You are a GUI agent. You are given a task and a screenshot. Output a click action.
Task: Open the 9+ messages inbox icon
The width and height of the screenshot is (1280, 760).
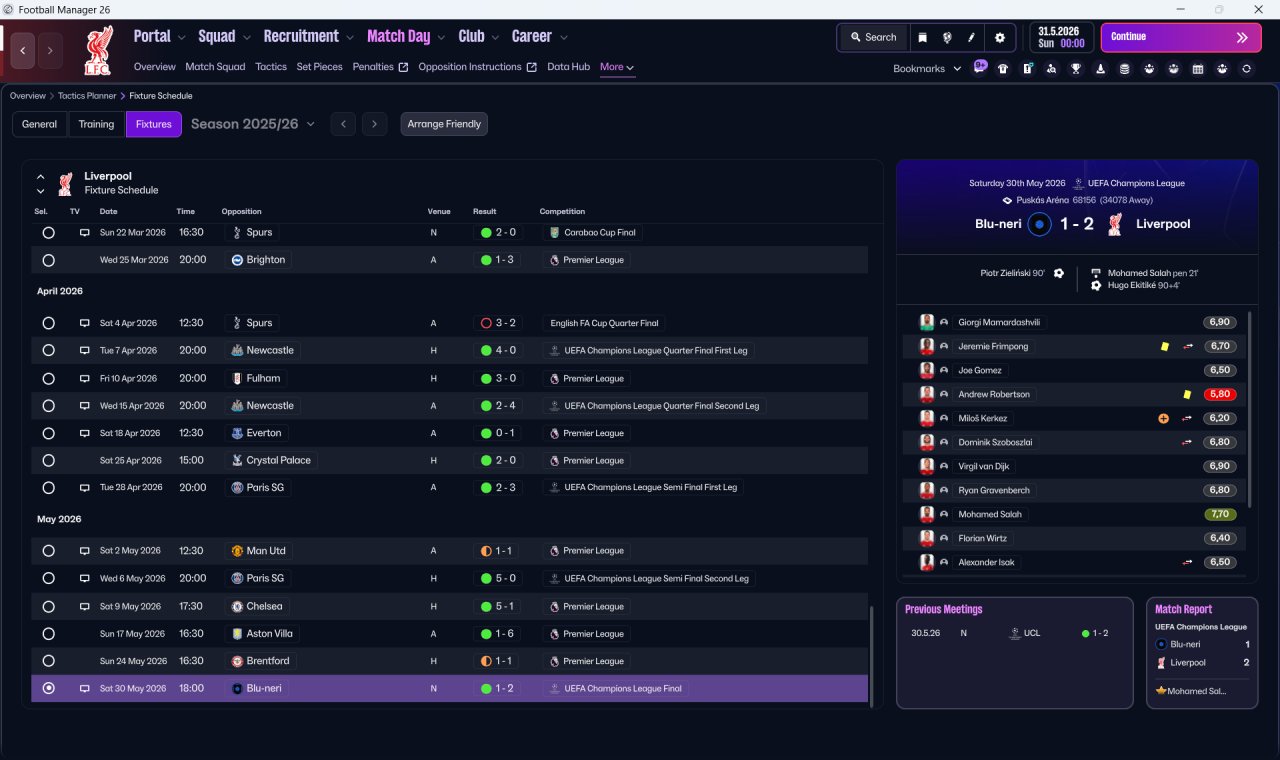coord(980,67)
